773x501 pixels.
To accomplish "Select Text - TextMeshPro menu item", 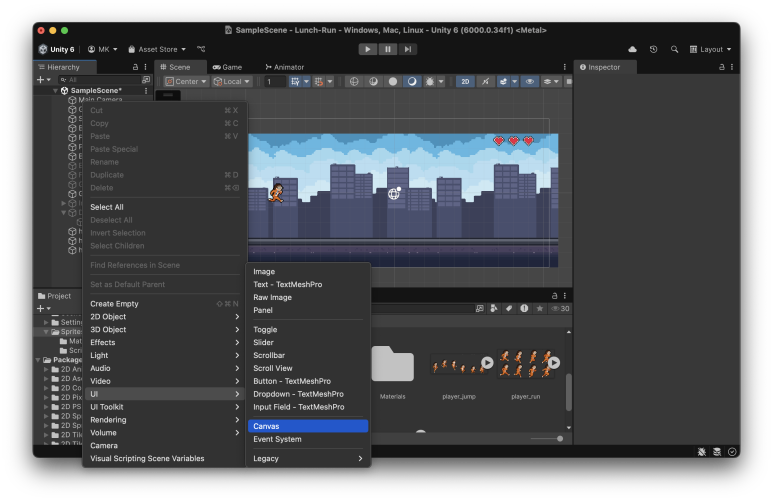I will click(x=308, y=285).
